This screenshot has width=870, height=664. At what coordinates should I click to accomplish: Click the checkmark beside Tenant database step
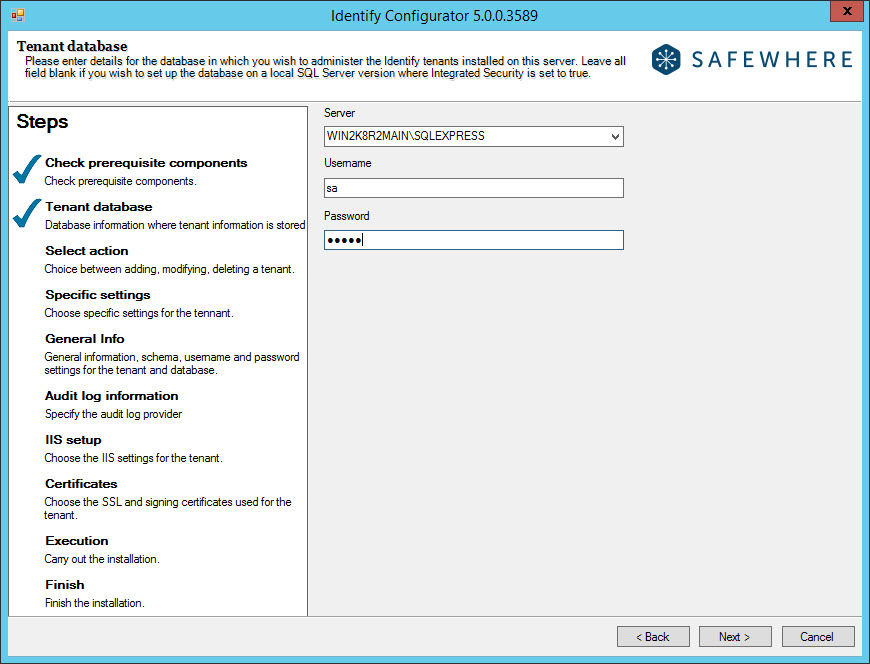coord(28,214)
